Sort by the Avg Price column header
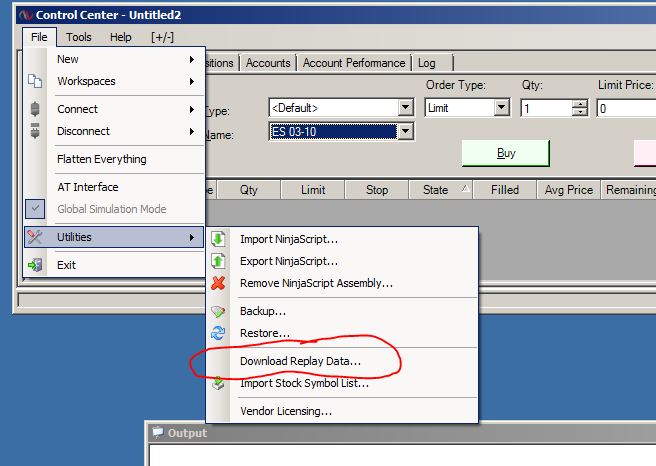This screenshot has width=656, height=466. pyautogui.click(x=569, y=190)
